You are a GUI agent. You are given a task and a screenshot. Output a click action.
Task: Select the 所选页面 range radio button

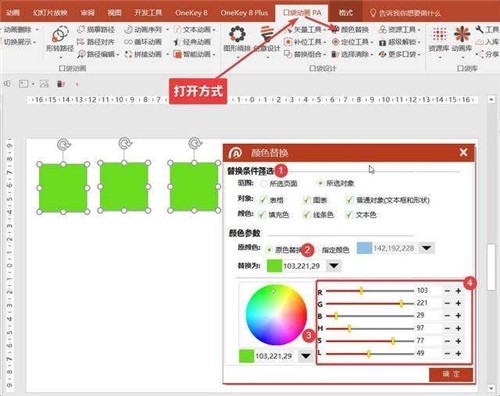click(x=264, y=183)
